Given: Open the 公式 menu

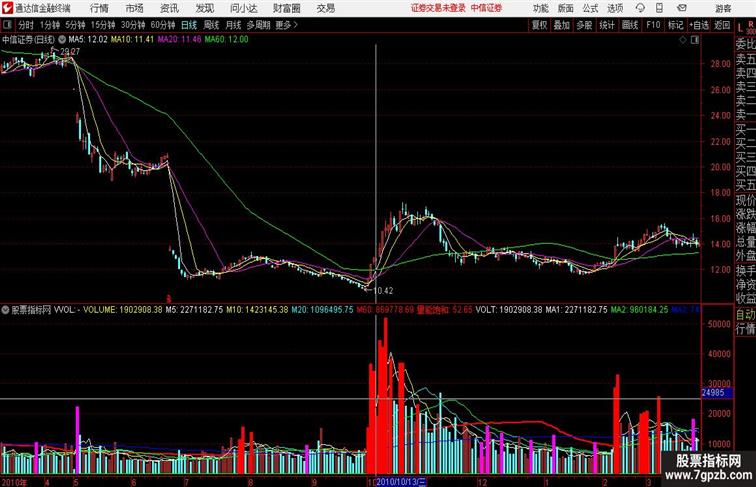Looking at the screenshot, I should pos(590,8).
